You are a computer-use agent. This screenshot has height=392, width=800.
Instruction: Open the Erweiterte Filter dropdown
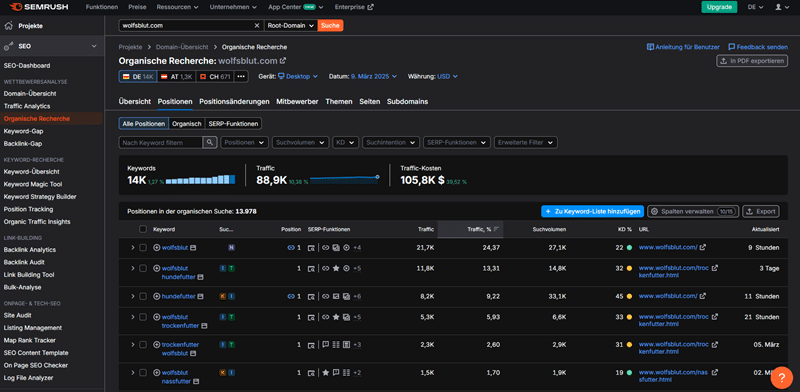click(526, 142)
